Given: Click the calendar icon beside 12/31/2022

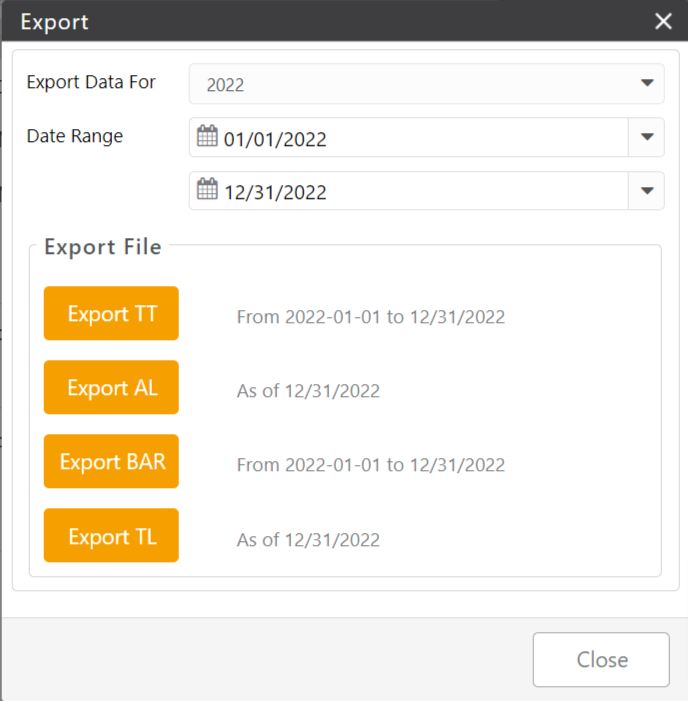Looking at the screenshot, I should (207, 191).
